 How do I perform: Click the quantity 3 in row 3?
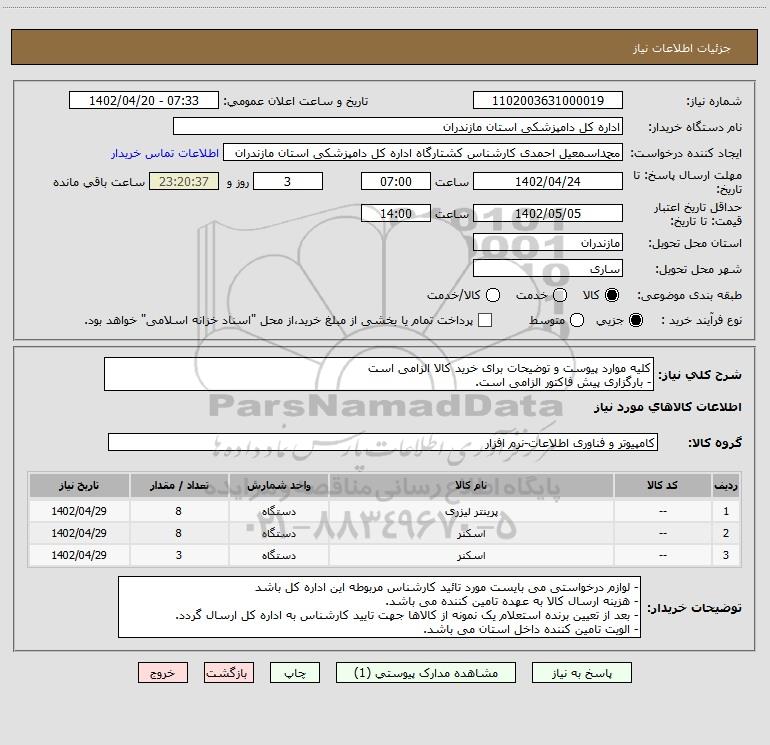(x=179, y=555)
